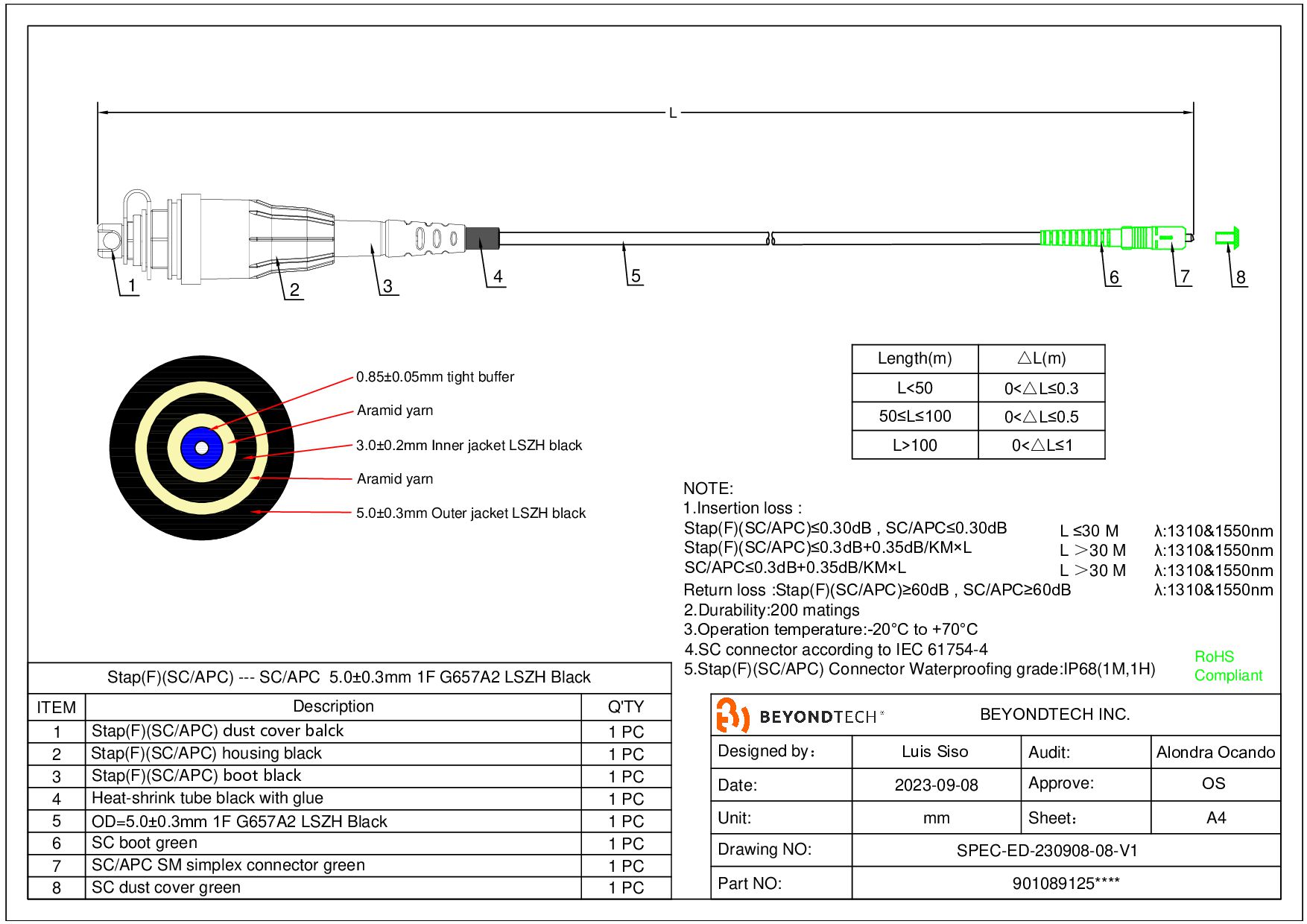Click callout number 1 under the dust cover
The width and height of the screenshot is (1307, 924).
(x=132, y=285)
